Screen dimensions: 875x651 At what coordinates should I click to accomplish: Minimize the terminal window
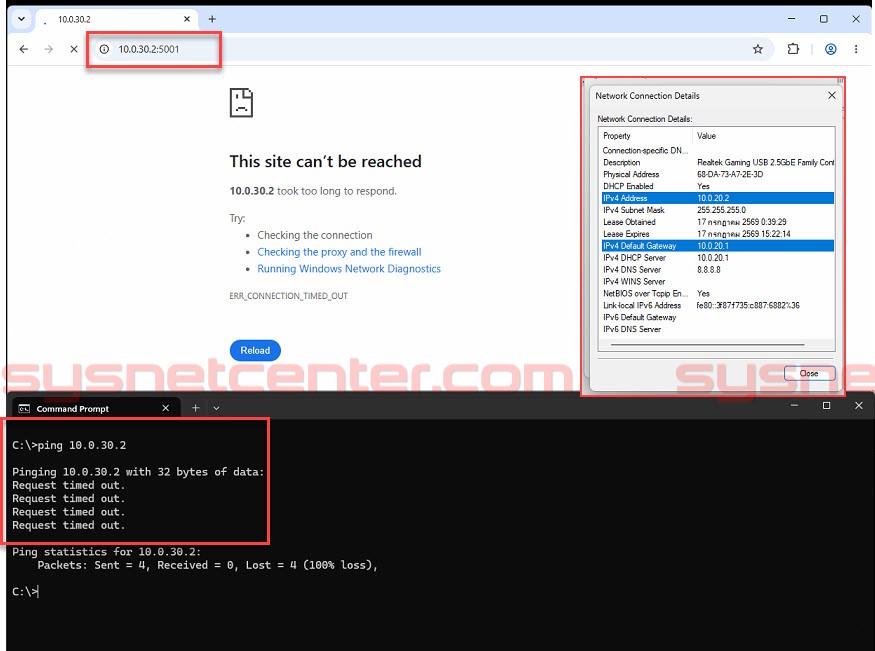pyautogui.click(x=794, y=406)
